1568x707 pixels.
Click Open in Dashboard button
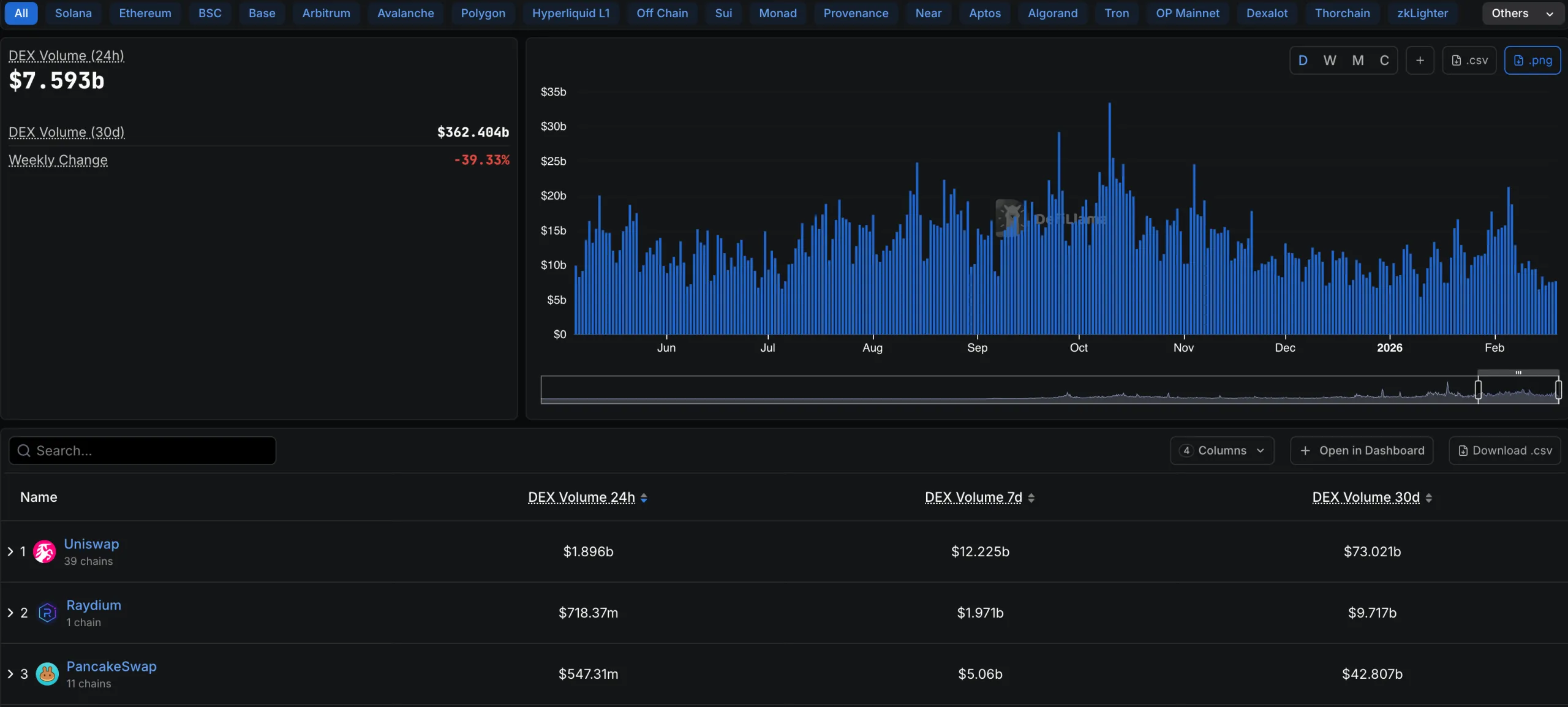point(1362,450)
